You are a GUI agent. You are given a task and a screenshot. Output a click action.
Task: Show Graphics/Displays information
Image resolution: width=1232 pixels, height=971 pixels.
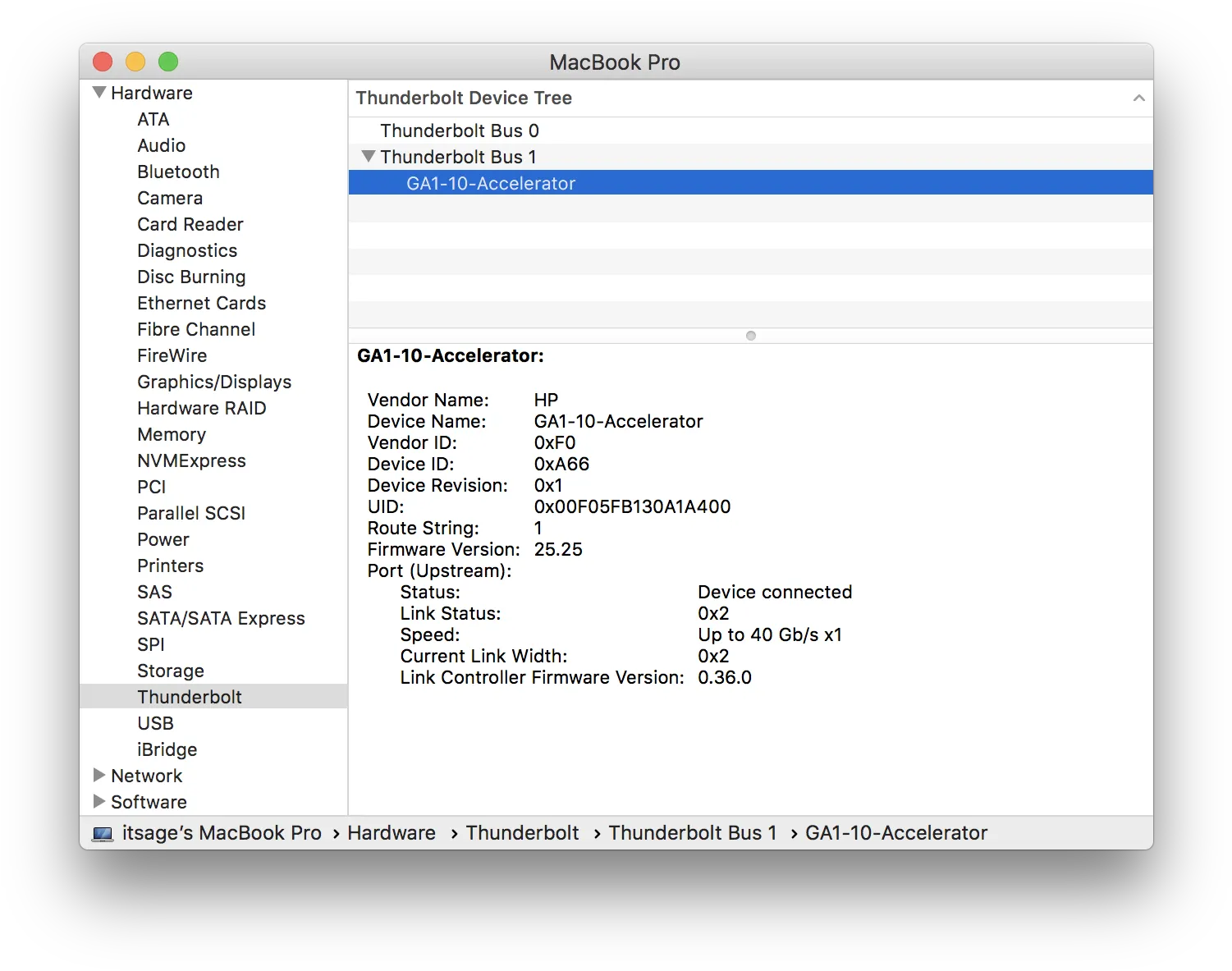click(x=214, y=382)
